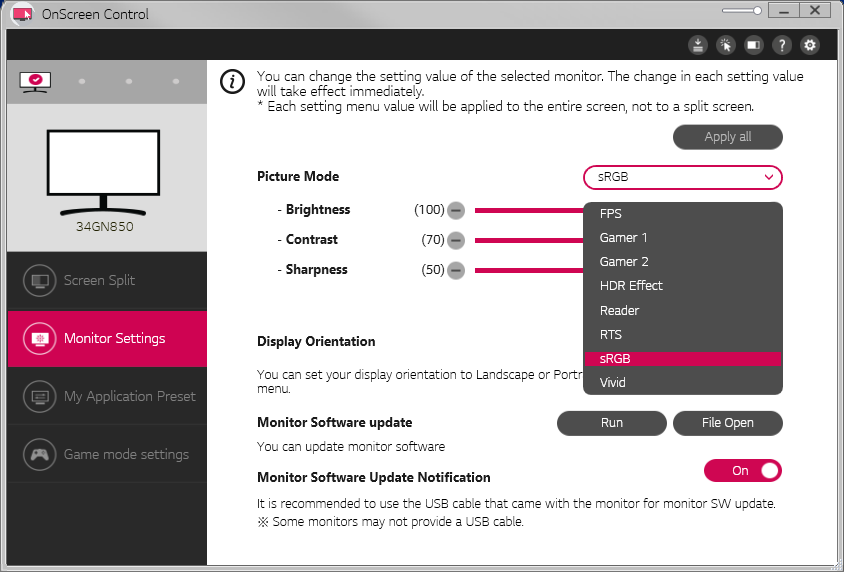Click the Monitor Settings sidebar icon
The image size is (844, 572).
pos(39,338)
